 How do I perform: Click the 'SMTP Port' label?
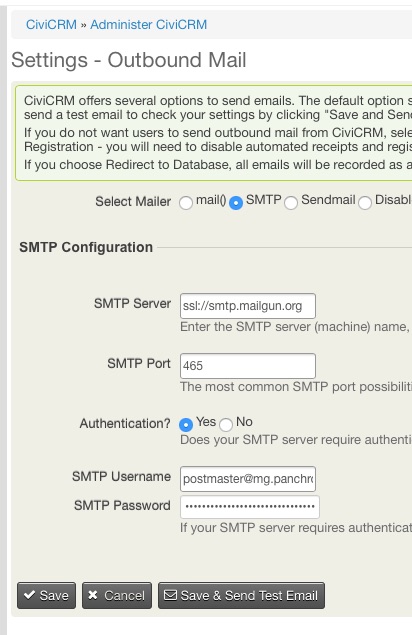pos(139,363)
